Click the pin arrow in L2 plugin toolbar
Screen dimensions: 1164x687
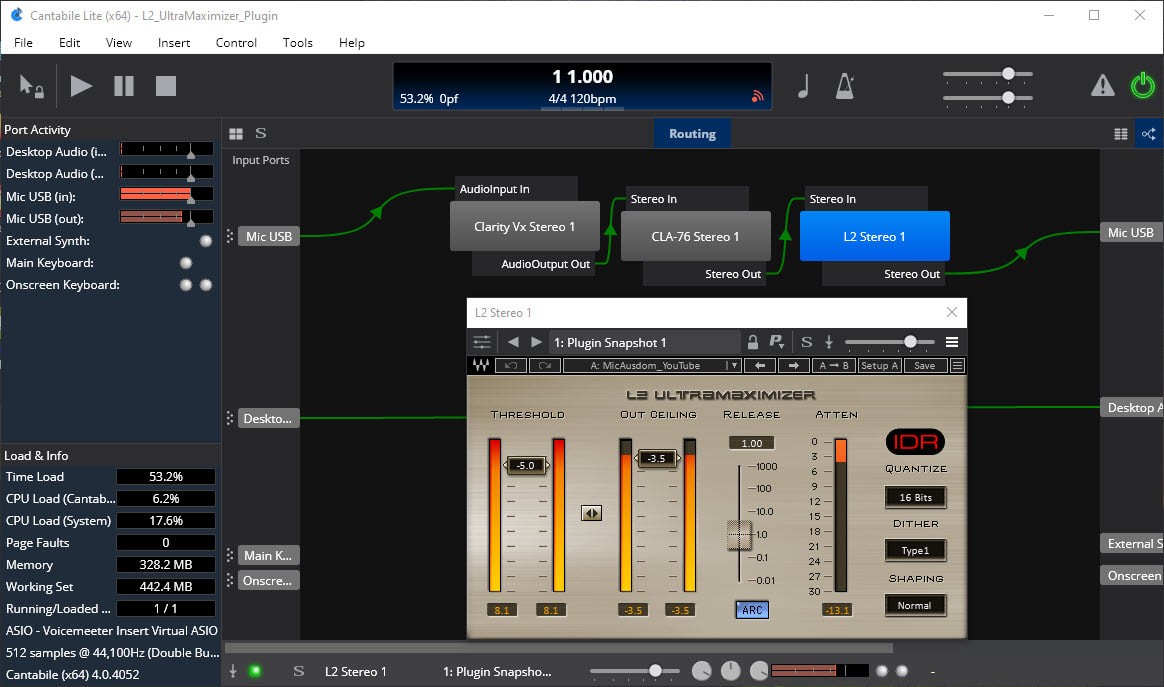click(x=829, y=342)
